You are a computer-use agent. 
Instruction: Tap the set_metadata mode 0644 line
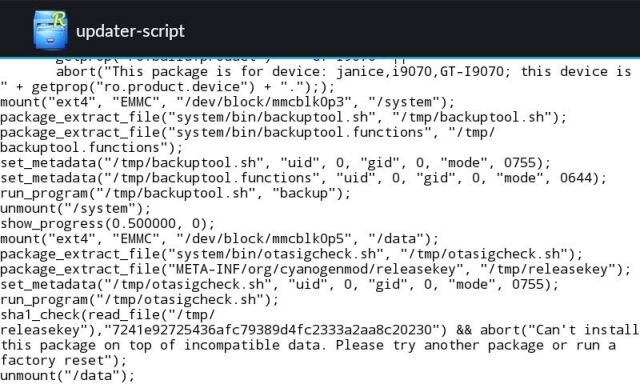pos(303,178)
